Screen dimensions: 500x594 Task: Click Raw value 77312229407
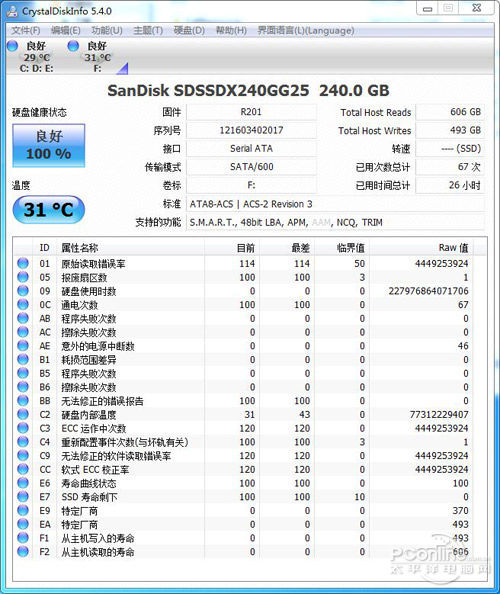point(439,414)
